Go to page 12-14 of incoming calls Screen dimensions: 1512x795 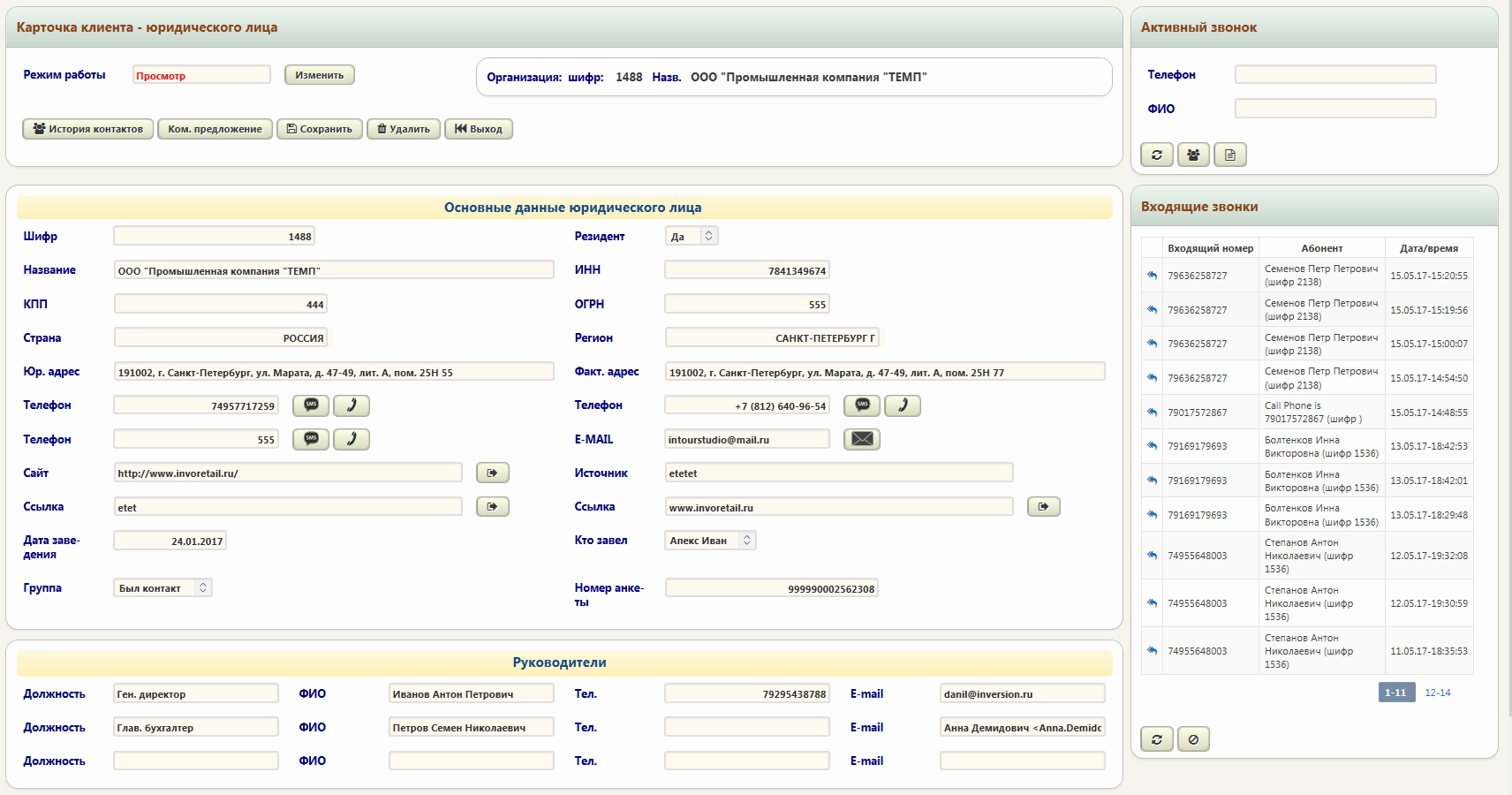coord(1437,693)
